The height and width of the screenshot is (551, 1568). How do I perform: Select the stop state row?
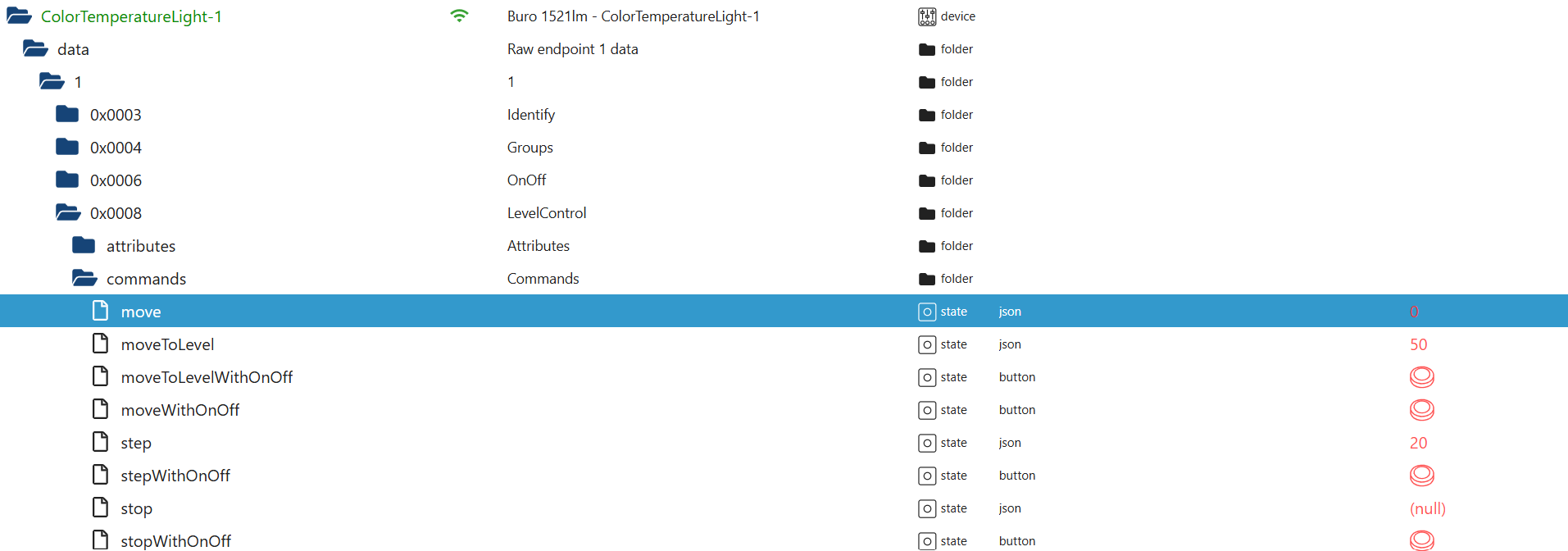pyautogui.click(x=136, y=508)
